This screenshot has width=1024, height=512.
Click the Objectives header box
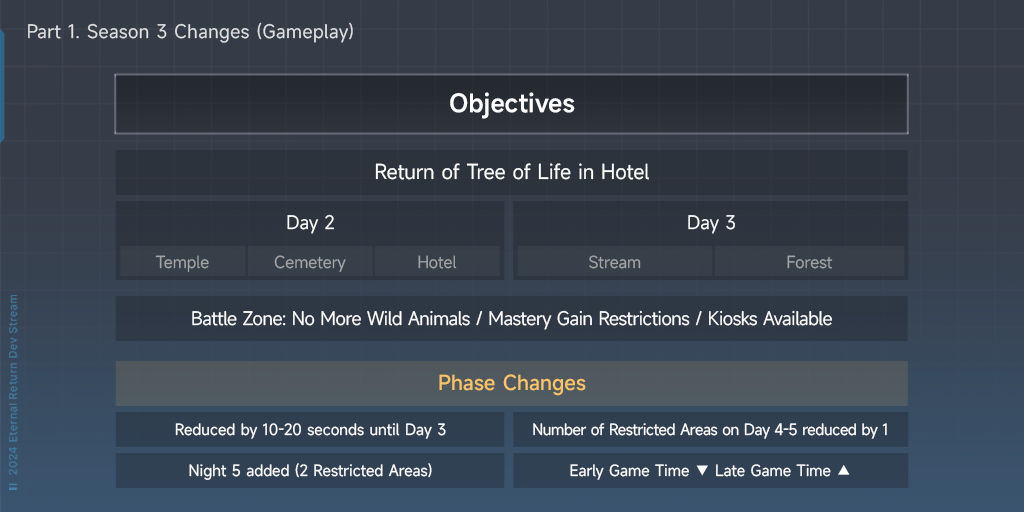coord(511,104)
